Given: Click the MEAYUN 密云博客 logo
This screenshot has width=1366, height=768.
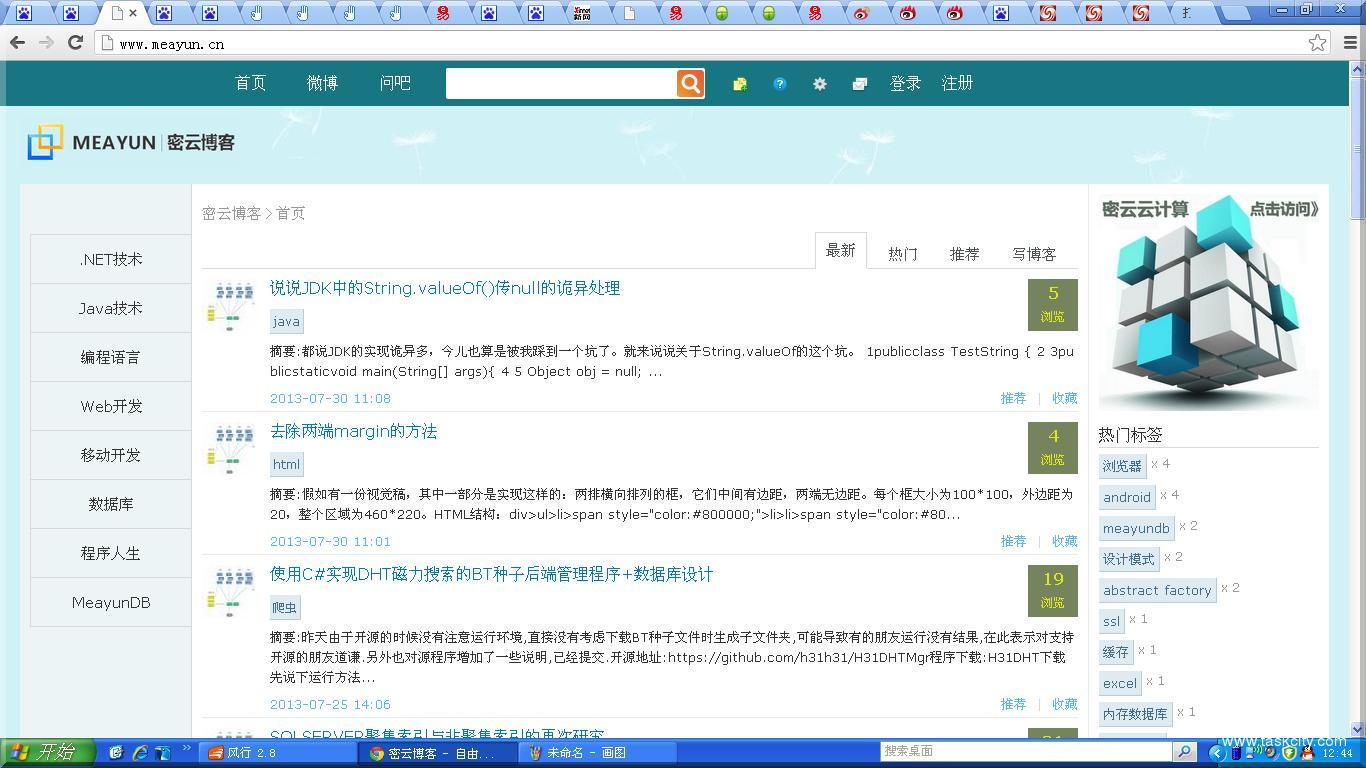Looking at the screenshot, I should pos(131,142).
